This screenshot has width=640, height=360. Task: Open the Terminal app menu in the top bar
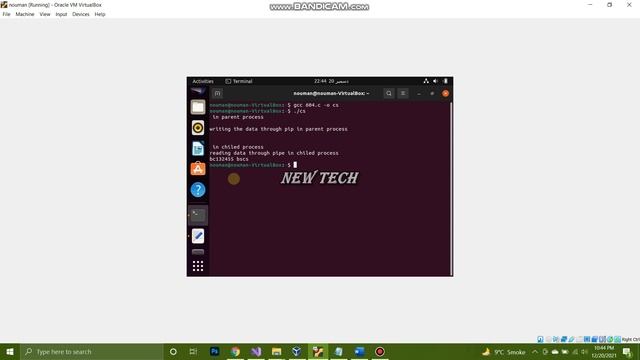click(239, 81)
